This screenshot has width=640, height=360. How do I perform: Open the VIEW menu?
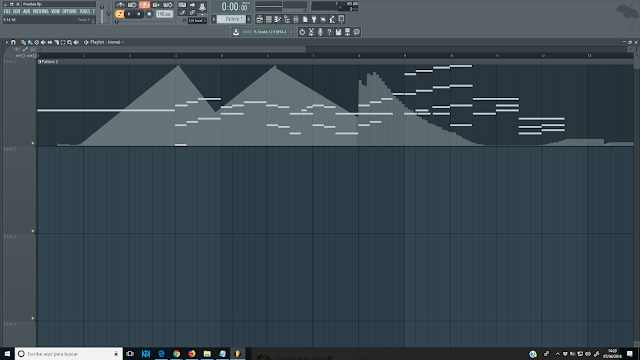click(x=56, y=11)
